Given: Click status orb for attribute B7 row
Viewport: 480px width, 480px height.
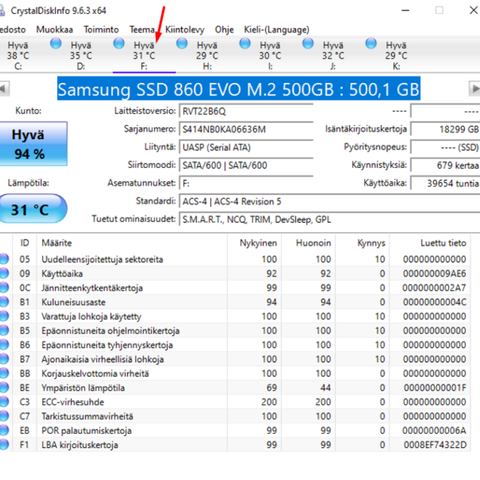Looking at the screenshot, I should (x=4, y=359).
